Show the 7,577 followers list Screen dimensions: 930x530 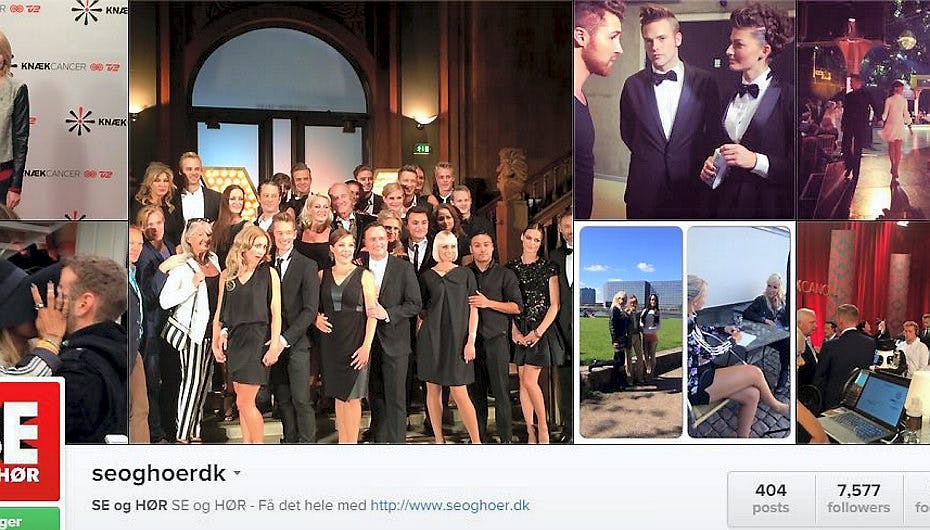(x=859, y=499)
